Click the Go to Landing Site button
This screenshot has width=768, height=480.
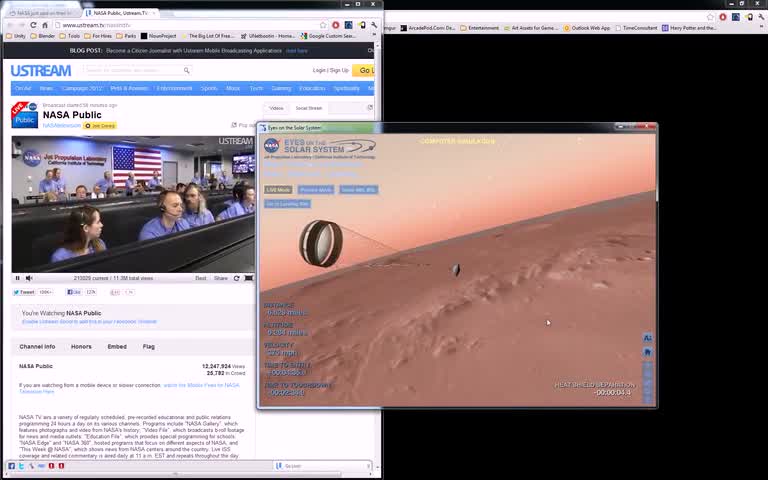[x=287, y=204]
